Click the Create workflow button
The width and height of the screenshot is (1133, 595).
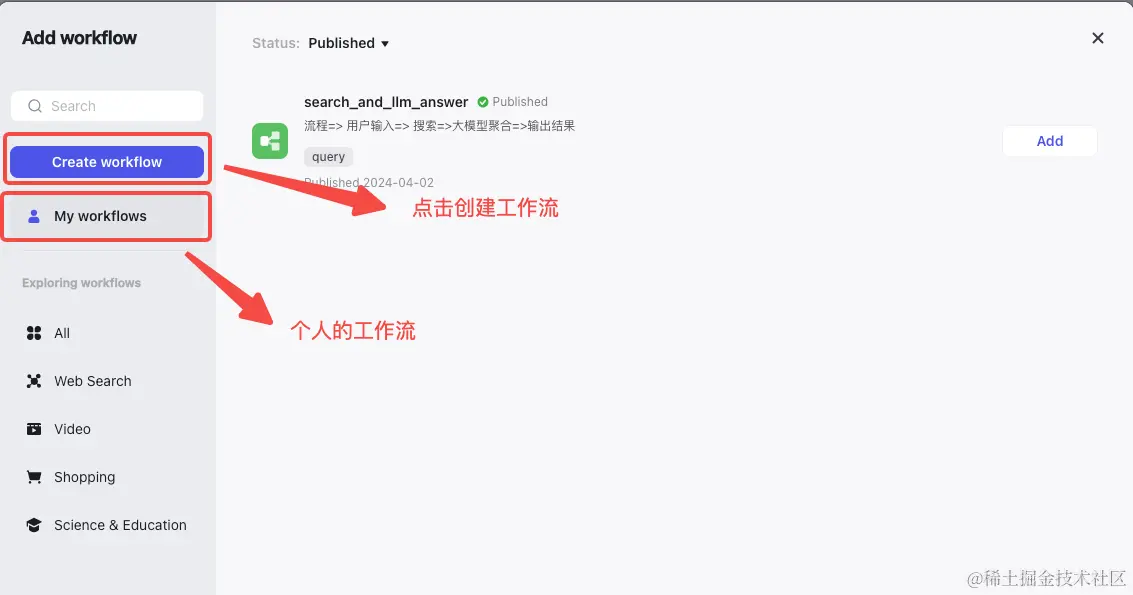106,160
